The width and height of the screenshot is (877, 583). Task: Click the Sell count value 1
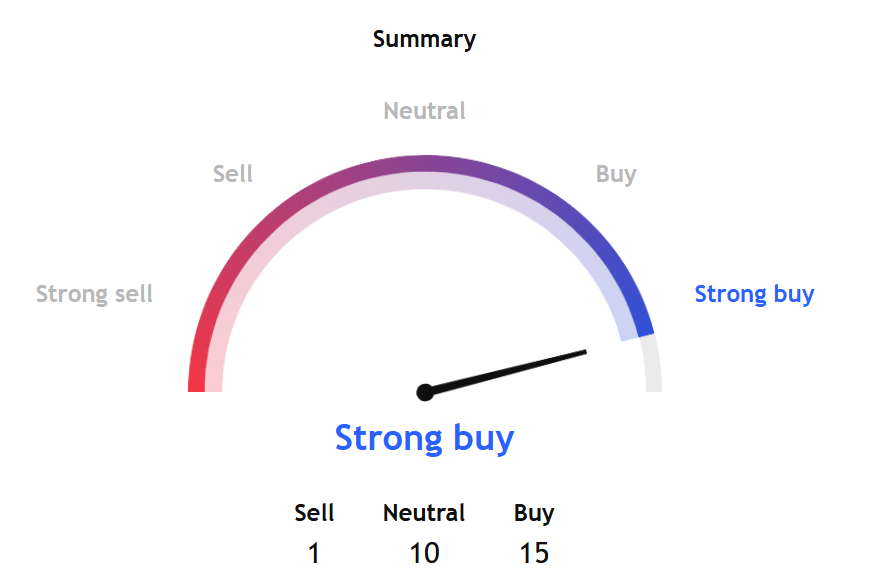314,553
